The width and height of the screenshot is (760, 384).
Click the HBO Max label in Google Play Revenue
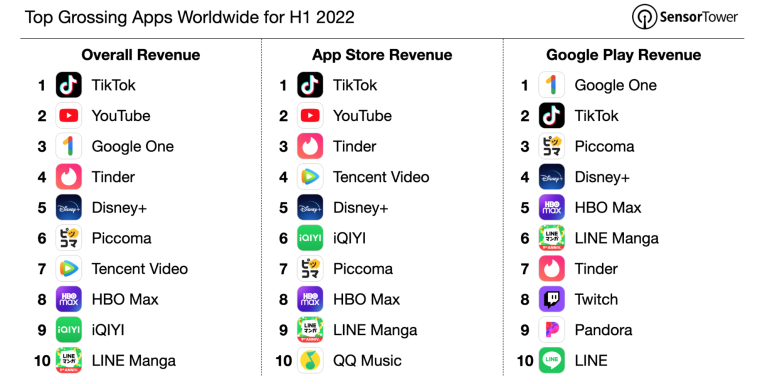(x=608, y=208)
